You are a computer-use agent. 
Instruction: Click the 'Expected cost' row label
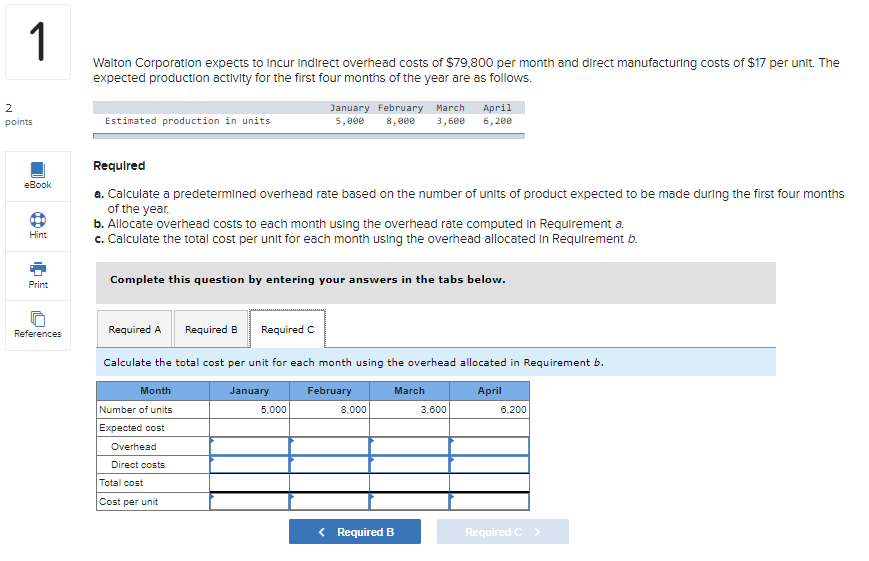(x=132, y=428)
